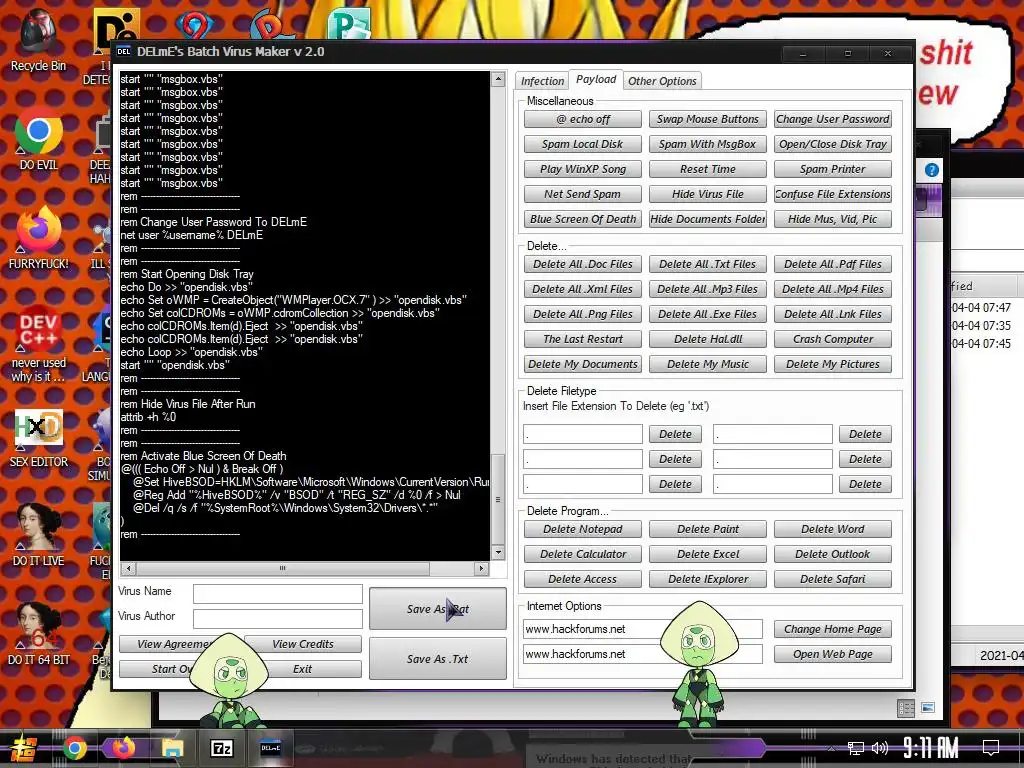The width and height of the screenshot is (1024, 768).
Task: Click the Confuse File Extensions button
Action: click(x=833, y=194)
